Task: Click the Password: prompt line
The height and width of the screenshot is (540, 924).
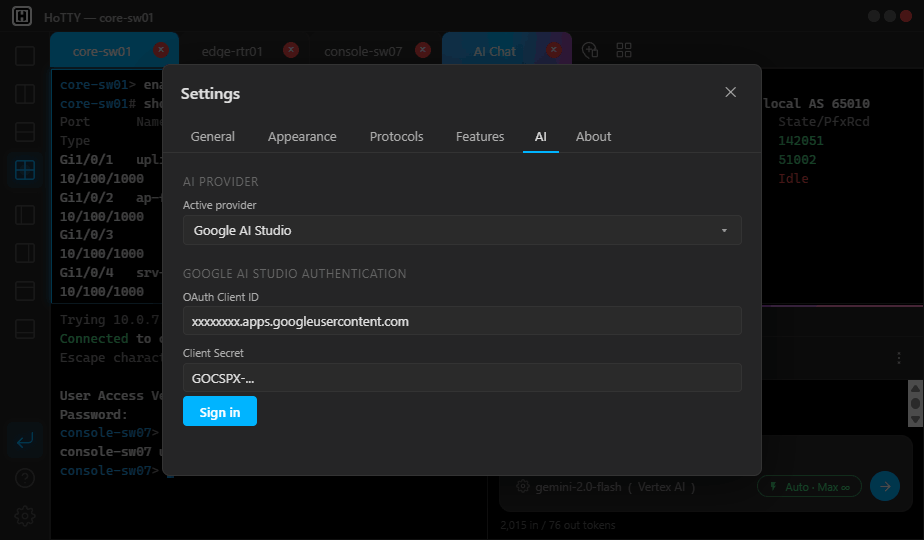Action: (x=93, y=414)
